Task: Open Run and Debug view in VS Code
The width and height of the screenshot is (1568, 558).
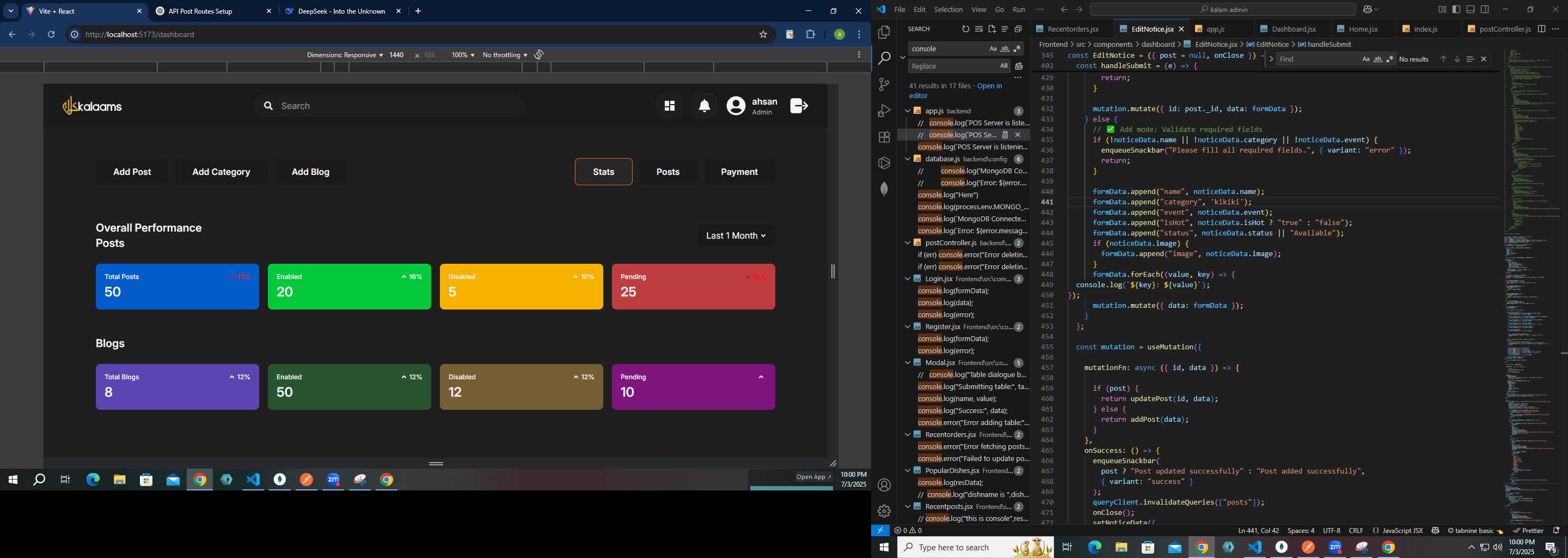Action: click(884, 111)
